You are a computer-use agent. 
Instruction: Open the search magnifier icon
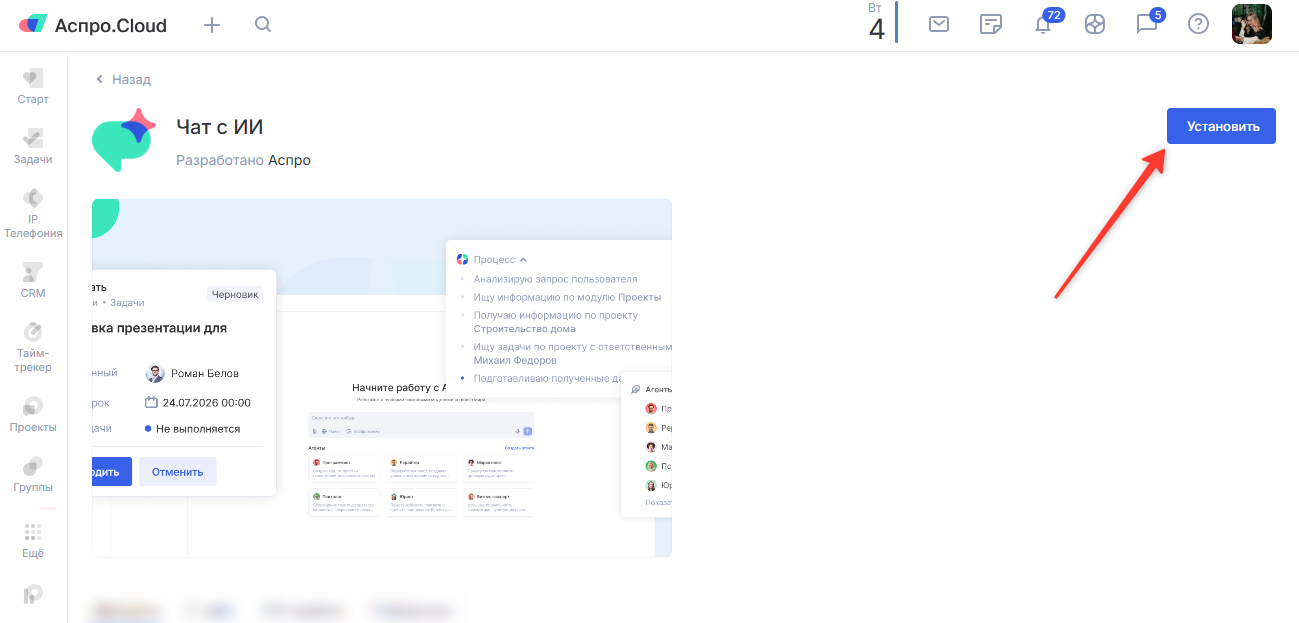click(x=263, y=24)
